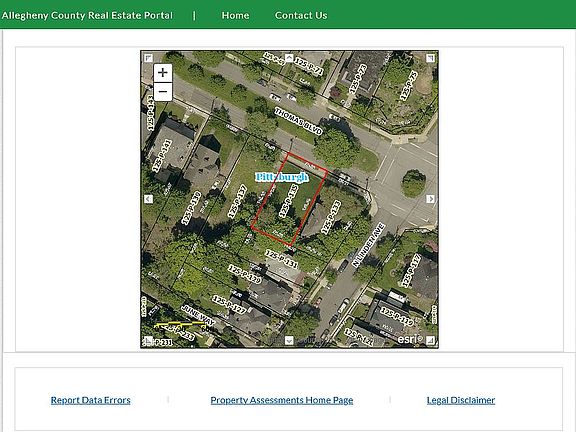Open Report Data Errors link
Viewport: 576px width, 432px height.
coord(90,400)
